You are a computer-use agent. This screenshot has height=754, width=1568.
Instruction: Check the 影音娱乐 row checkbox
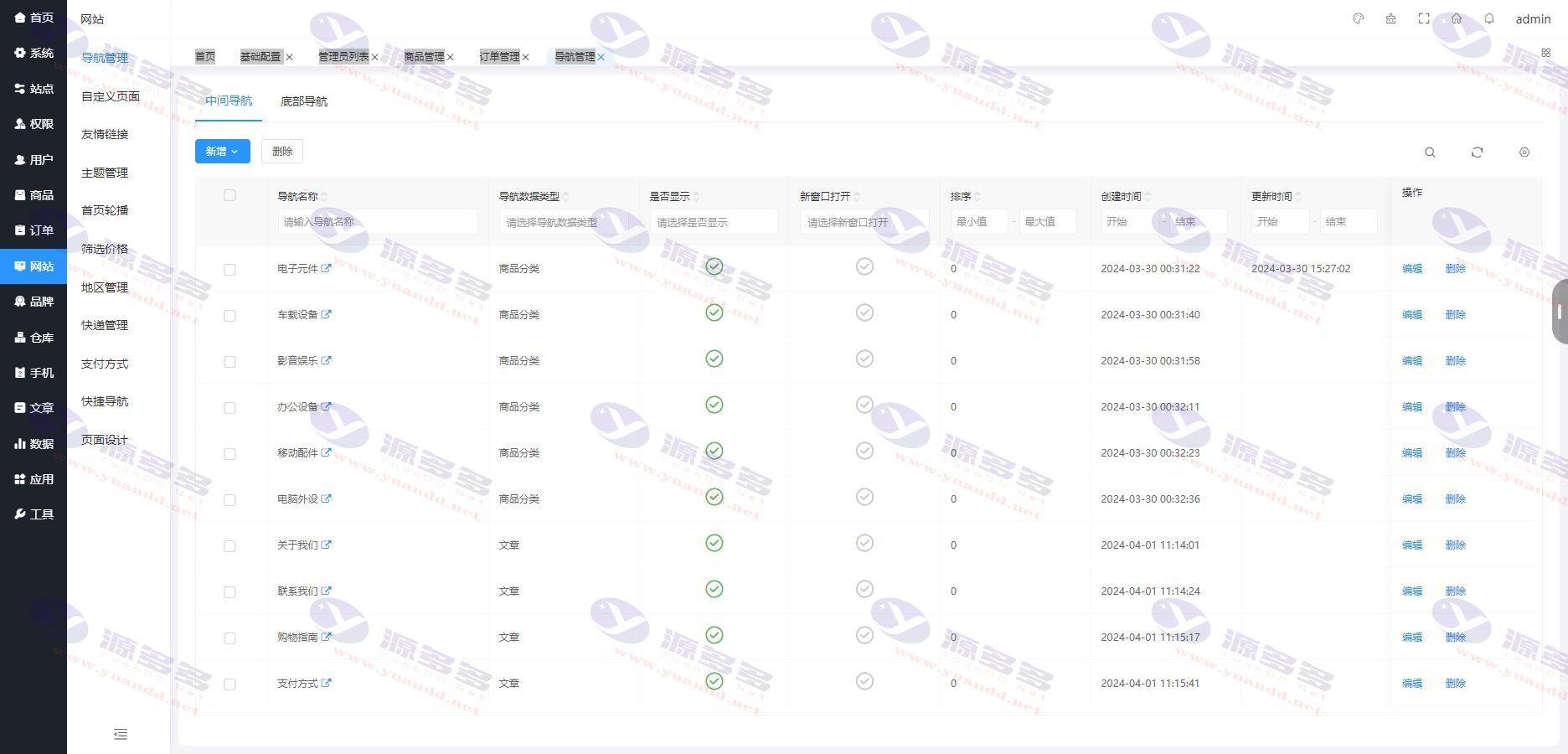[x=230, y=362]
